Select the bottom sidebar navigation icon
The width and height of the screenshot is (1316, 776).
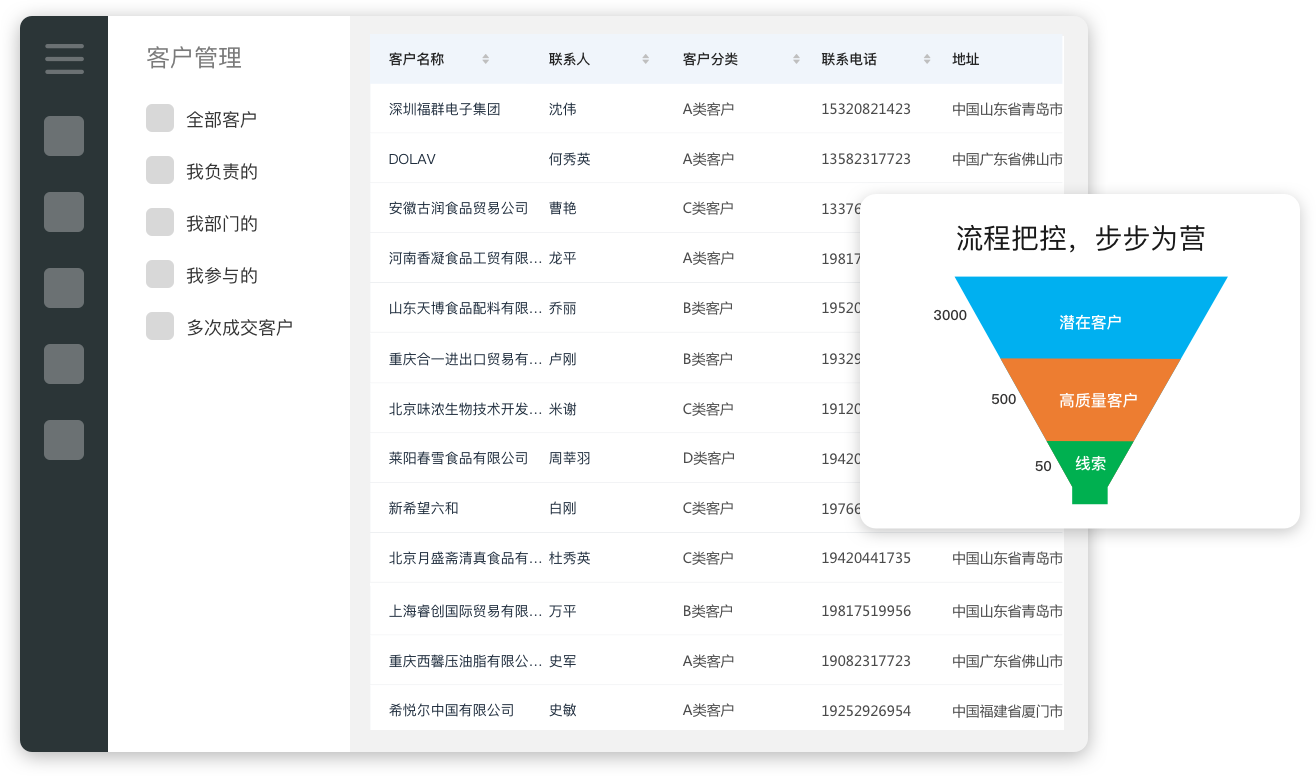(x=63, y=441)
